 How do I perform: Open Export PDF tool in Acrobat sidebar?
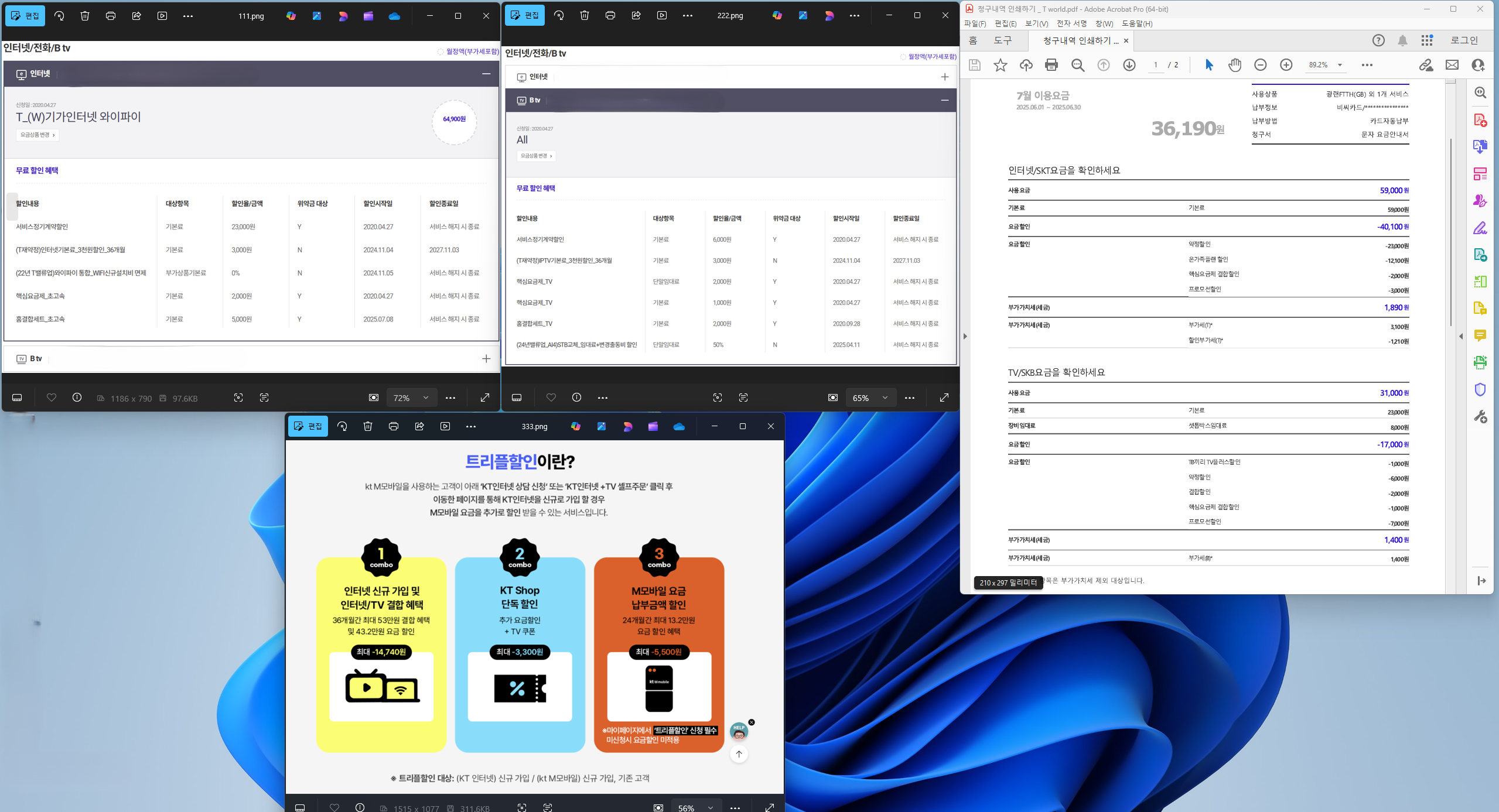coord(1480,255)
